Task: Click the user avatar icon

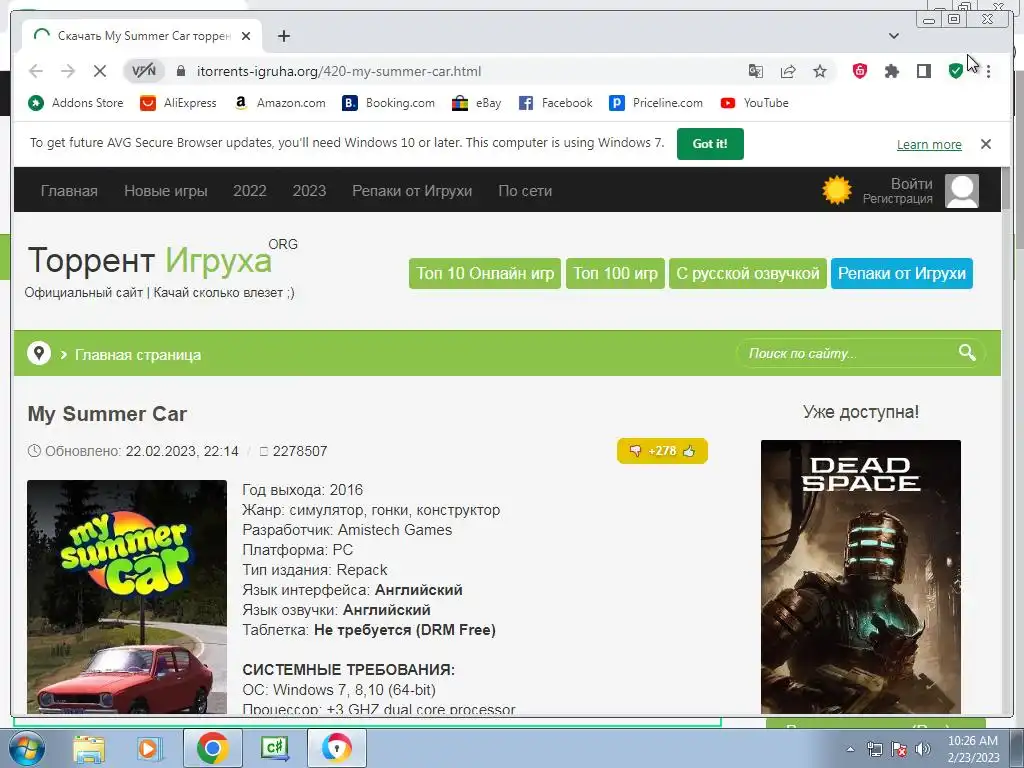Action: (962, 191)
